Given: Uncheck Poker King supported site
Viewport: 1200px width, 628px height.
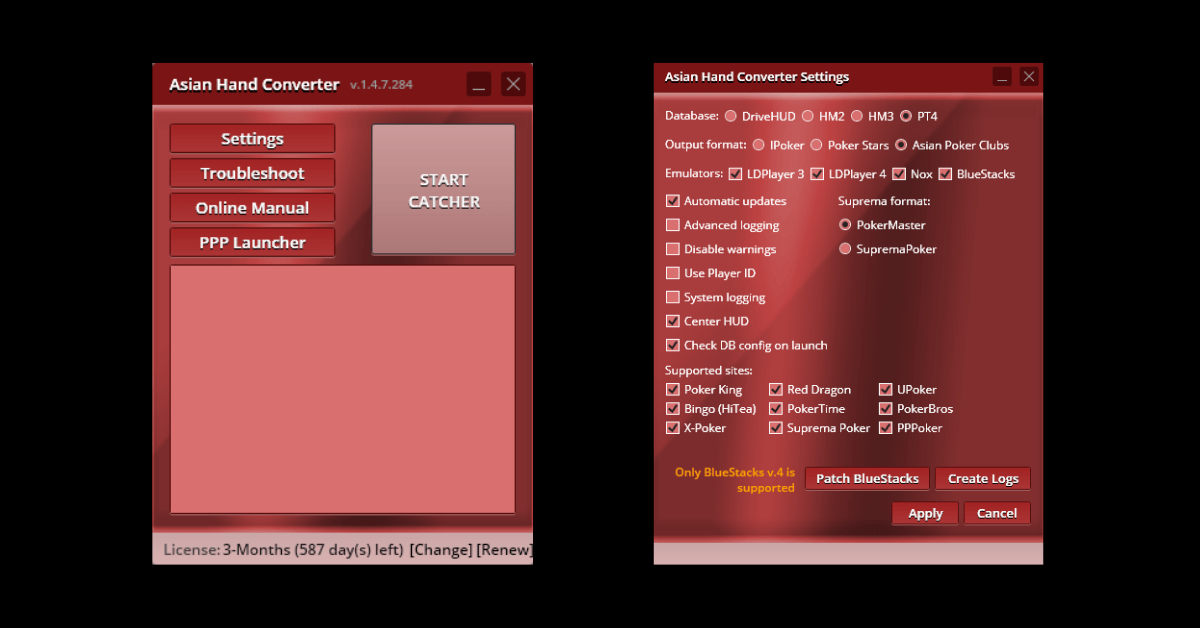Looking at the screenshot, I should pos(673,390).
